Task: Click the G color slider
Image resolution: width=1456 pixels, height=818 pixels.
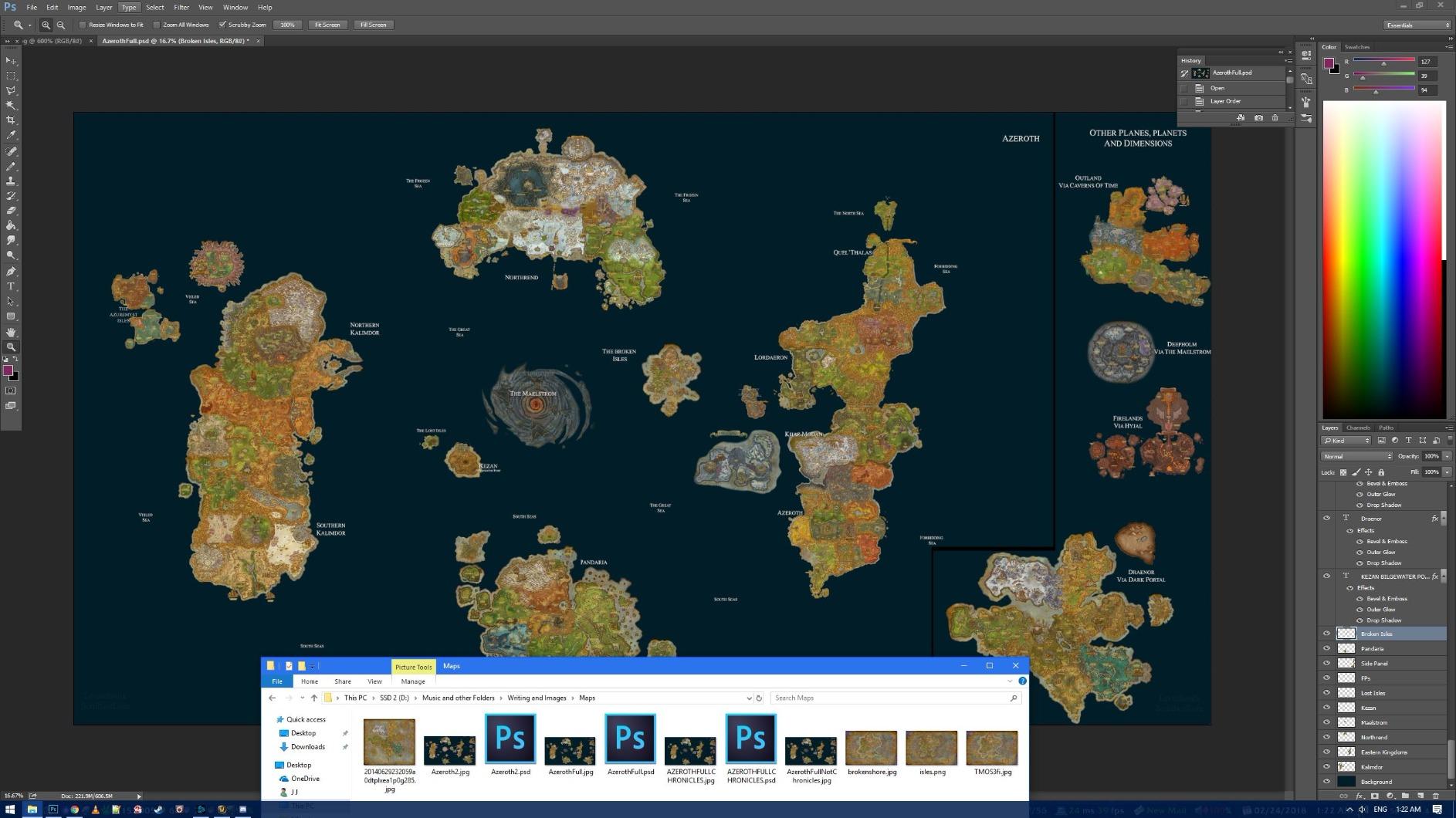Action: pyautogui.click(x=1383, y=76)
